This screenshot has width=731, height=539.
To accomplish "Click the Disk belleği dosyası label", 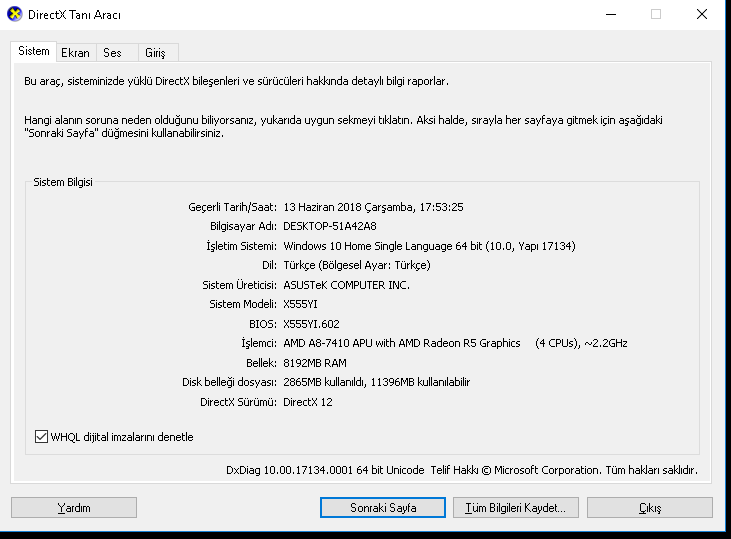I will [229, 382].
